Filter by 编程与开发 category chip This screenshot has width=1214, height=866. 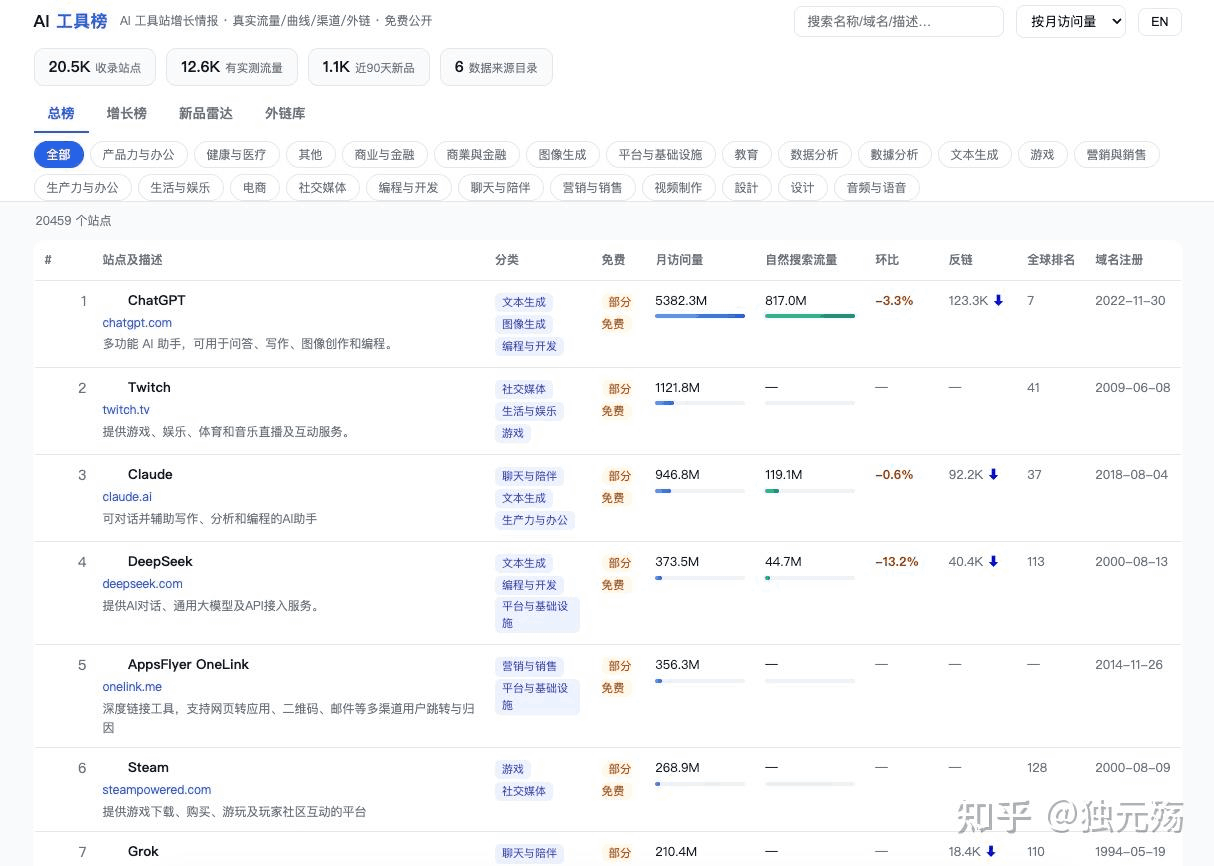408,187
